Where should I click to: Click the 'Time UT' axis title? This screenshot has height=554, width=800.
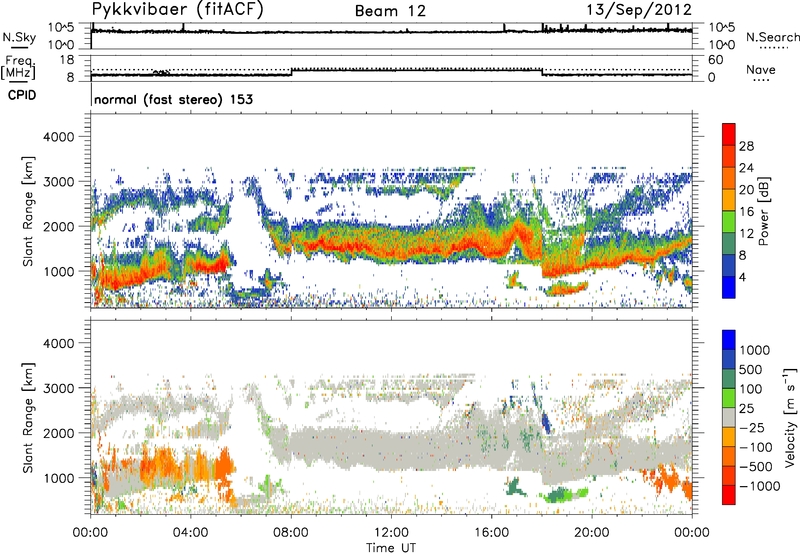pyautogui.click(x=391, y=548)
